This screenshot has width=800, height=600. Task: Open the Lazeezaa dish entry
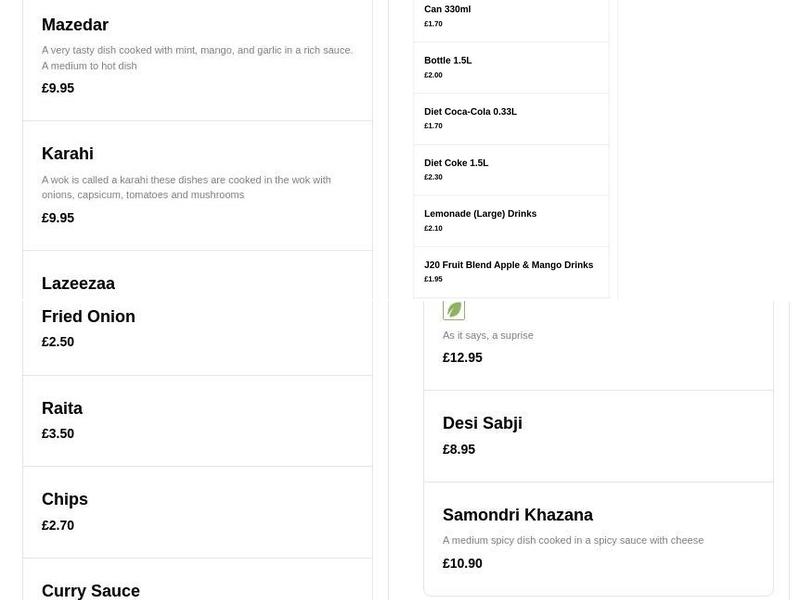pyautogui.click(x=78, y=283)
